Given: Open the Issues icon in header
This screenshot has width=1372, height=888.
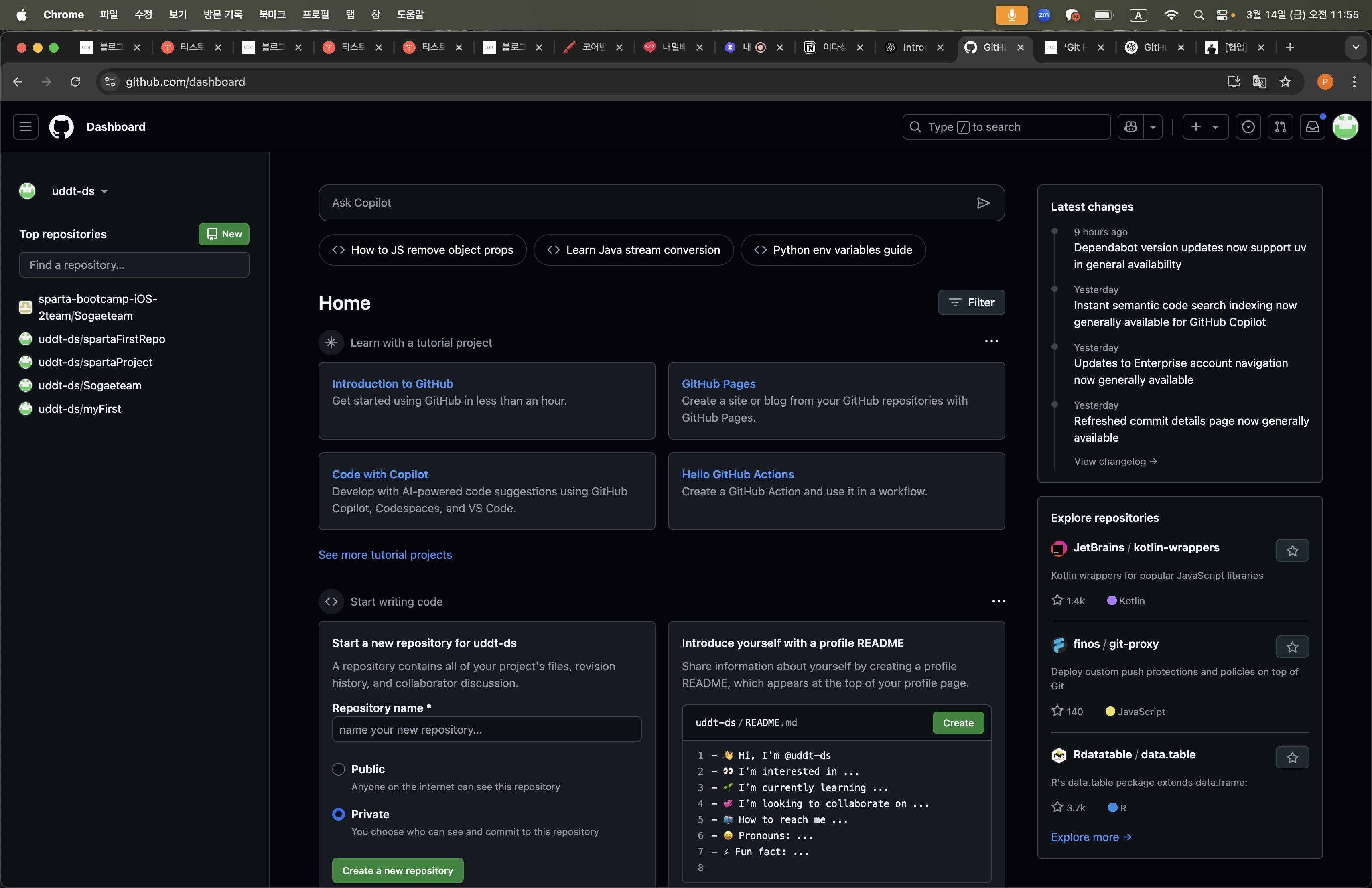Looking at the screenshot, I should (1248, 127).
